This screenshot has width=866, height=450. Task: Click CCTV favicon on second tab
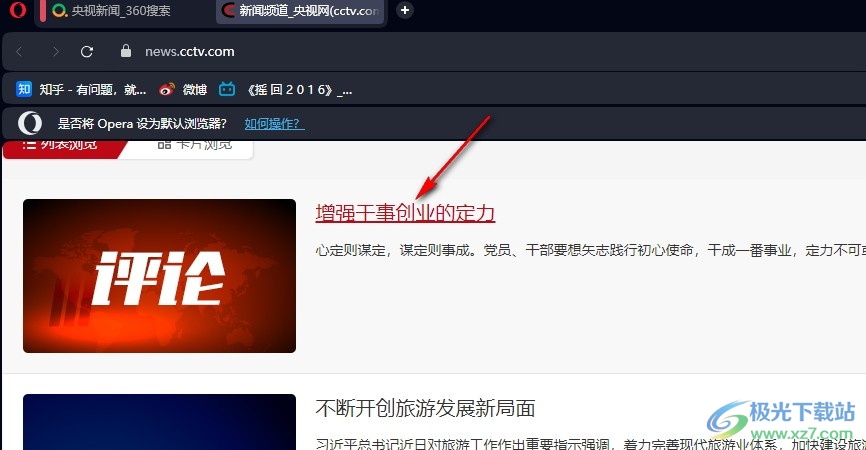click(228, 10)
